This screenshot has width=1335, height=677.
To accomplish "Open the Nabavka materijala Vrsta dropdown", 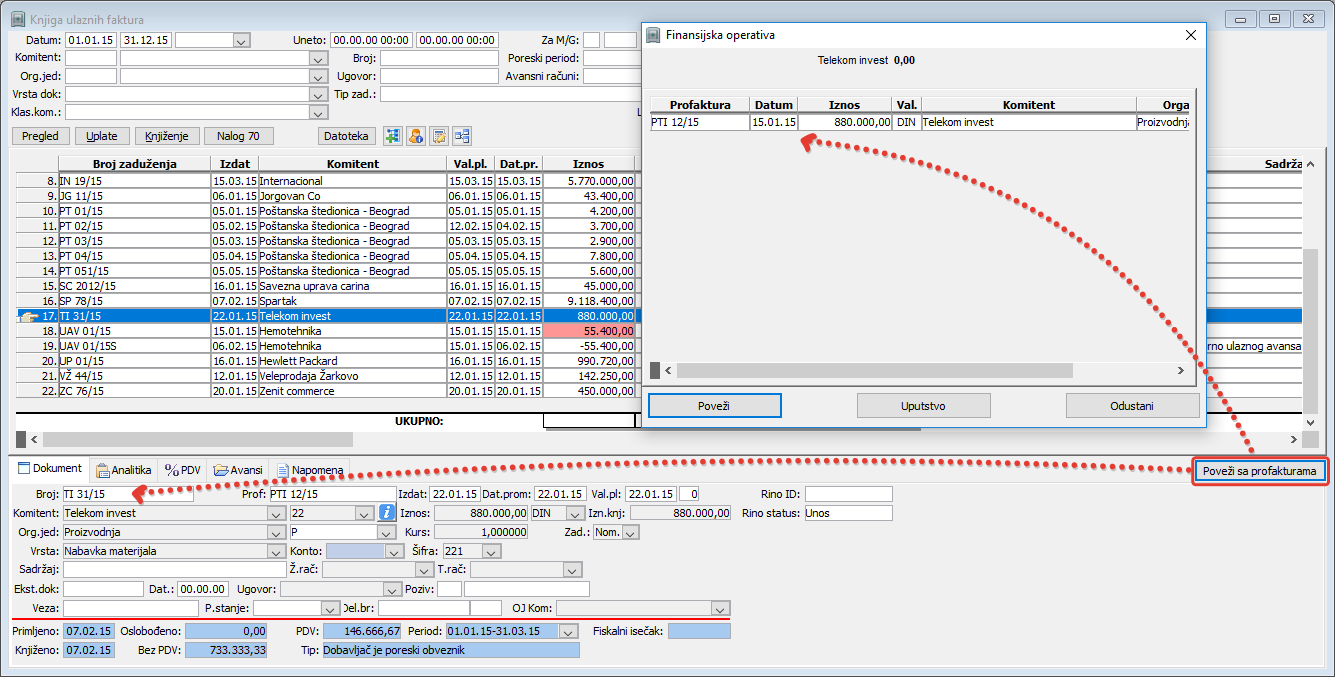I will [x=278, y=551].
